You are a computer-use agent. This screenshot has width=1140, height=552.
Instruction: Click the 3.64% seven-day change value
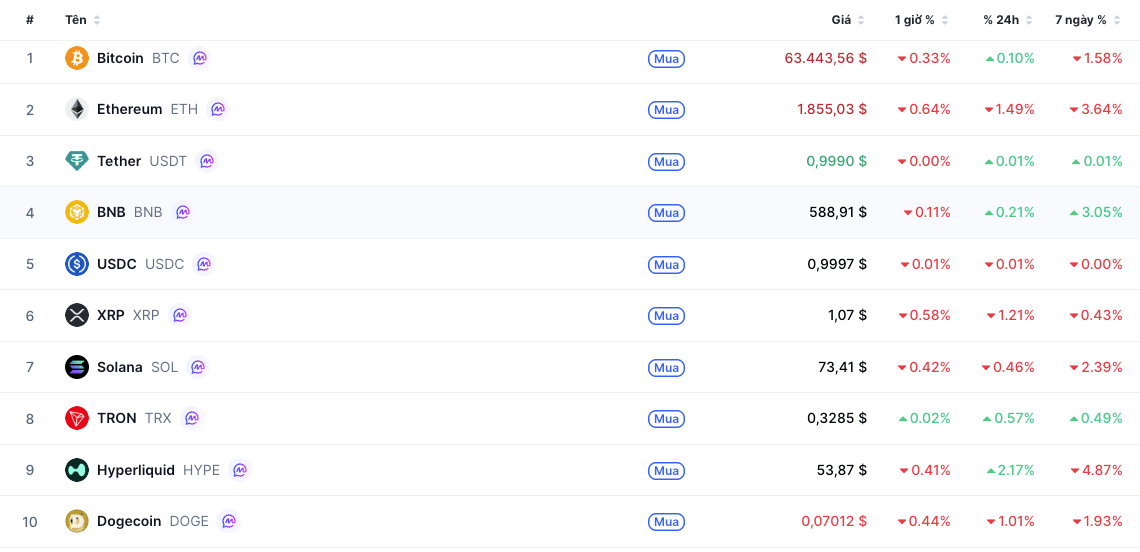[1096, 109]
